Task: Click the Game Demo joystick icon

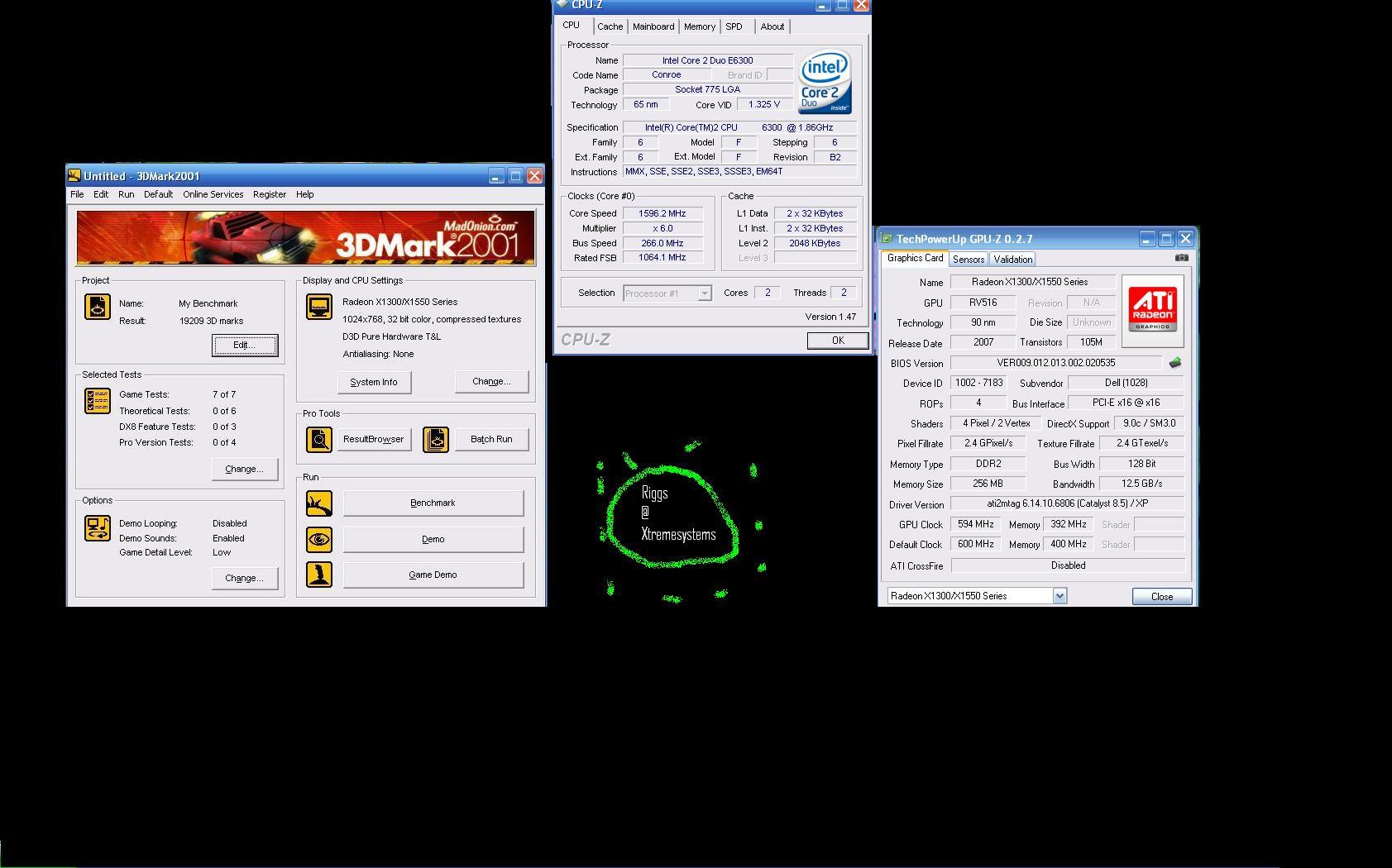Action: pos(319,575)
